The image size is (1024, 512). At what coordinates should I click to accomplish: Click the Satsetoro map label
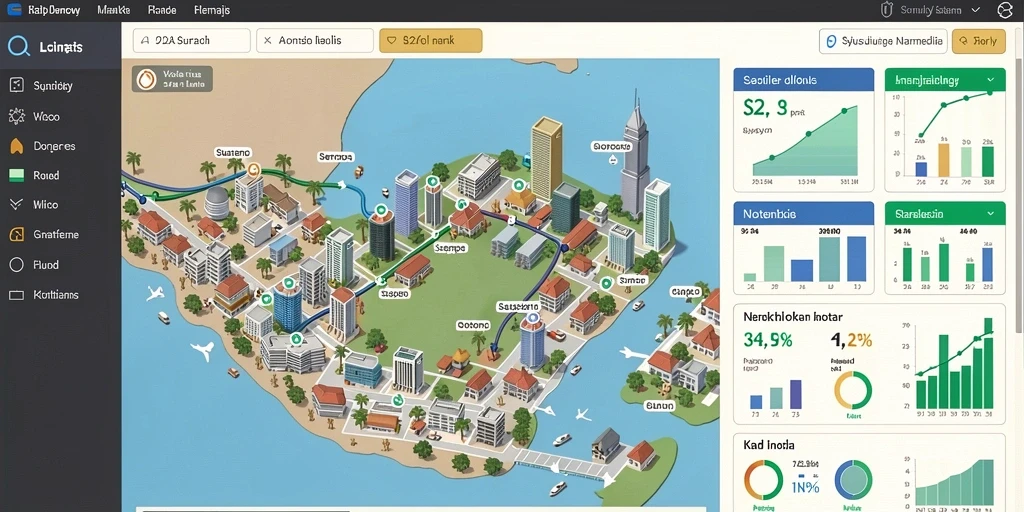point(519,306)
